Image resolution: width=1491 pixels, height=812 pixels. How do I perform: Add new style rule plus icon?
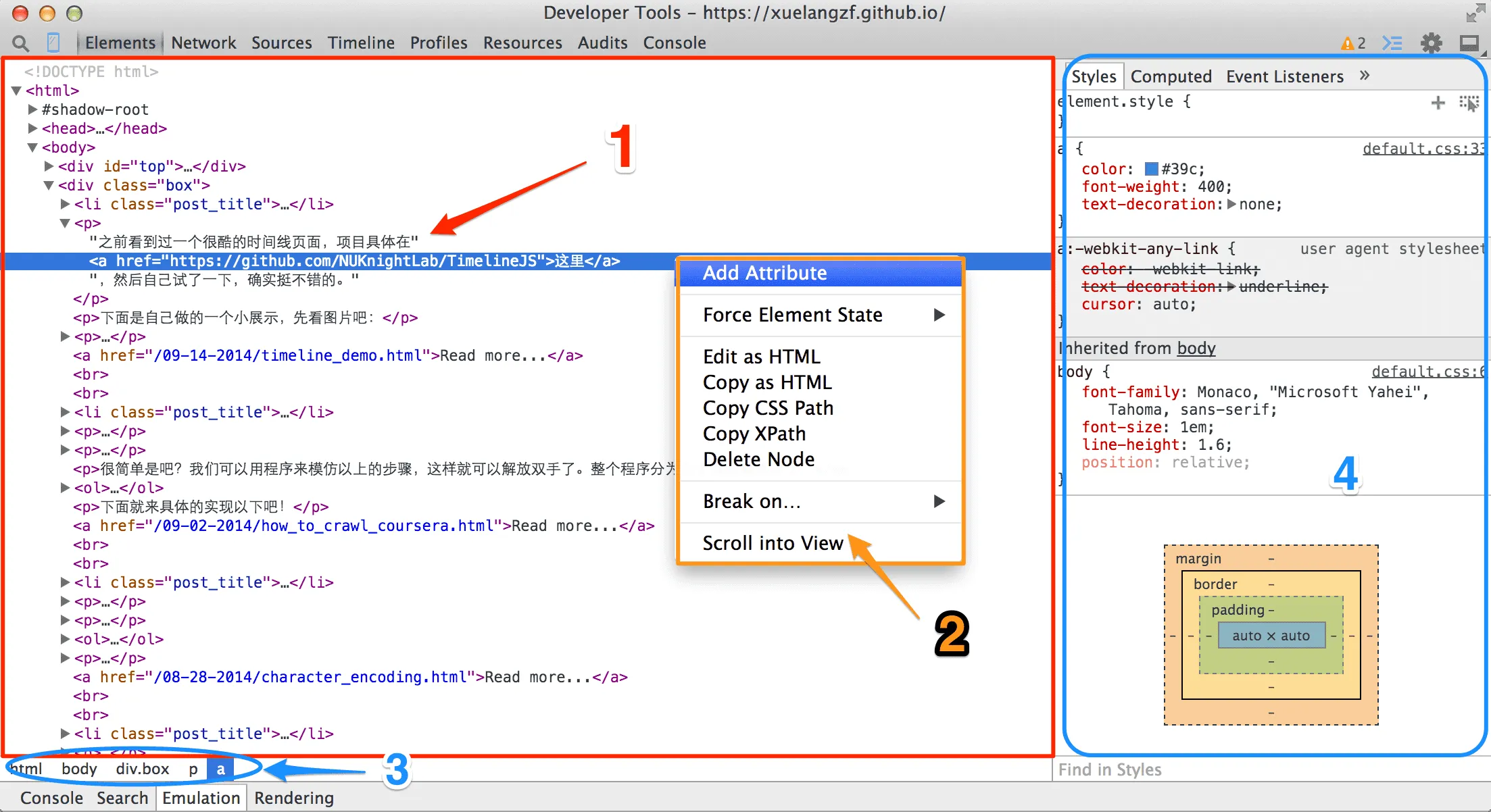coord(1438,103)
